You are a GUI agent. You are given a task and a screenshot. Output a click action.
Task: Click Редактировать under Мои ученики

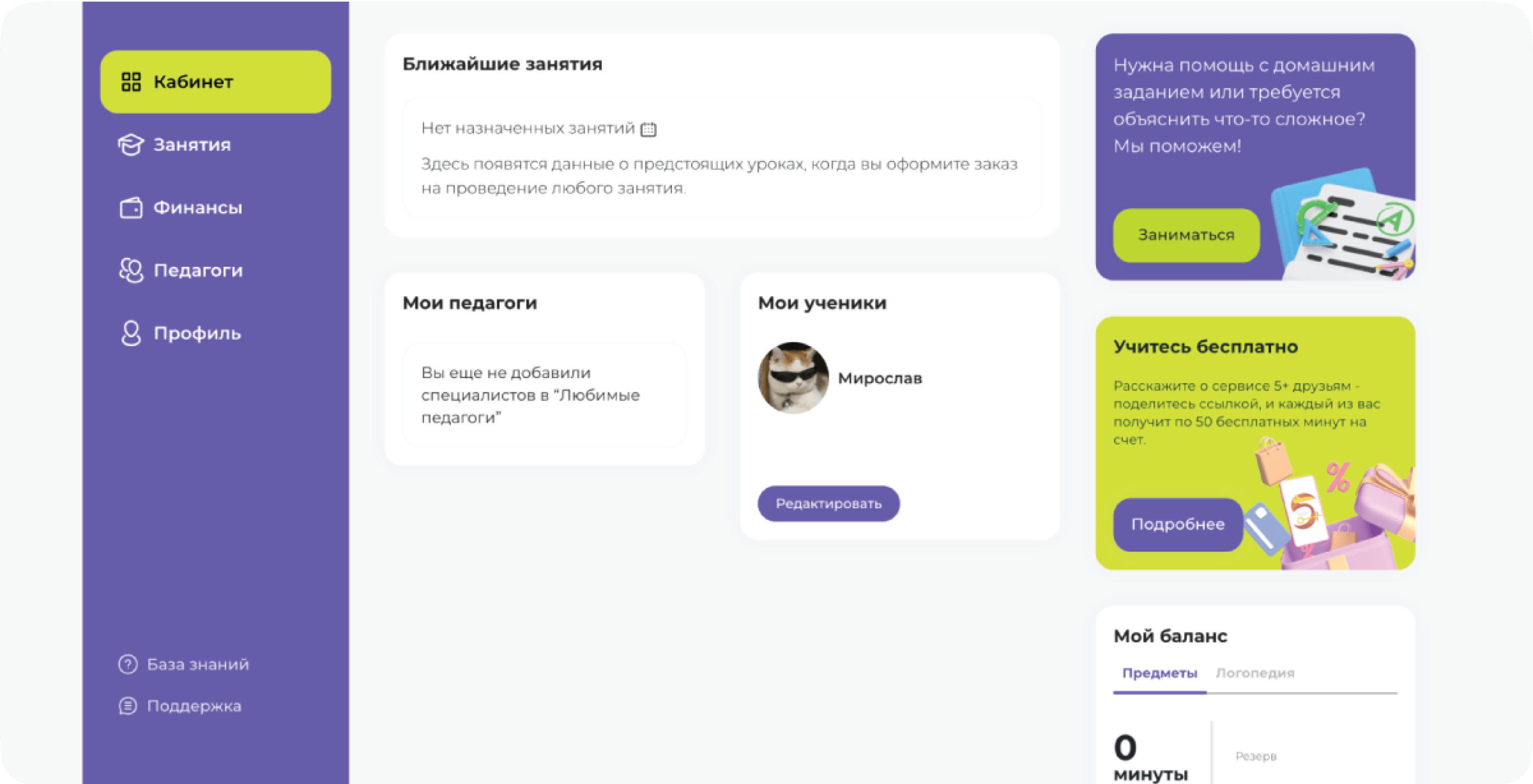tap(828, 504)
